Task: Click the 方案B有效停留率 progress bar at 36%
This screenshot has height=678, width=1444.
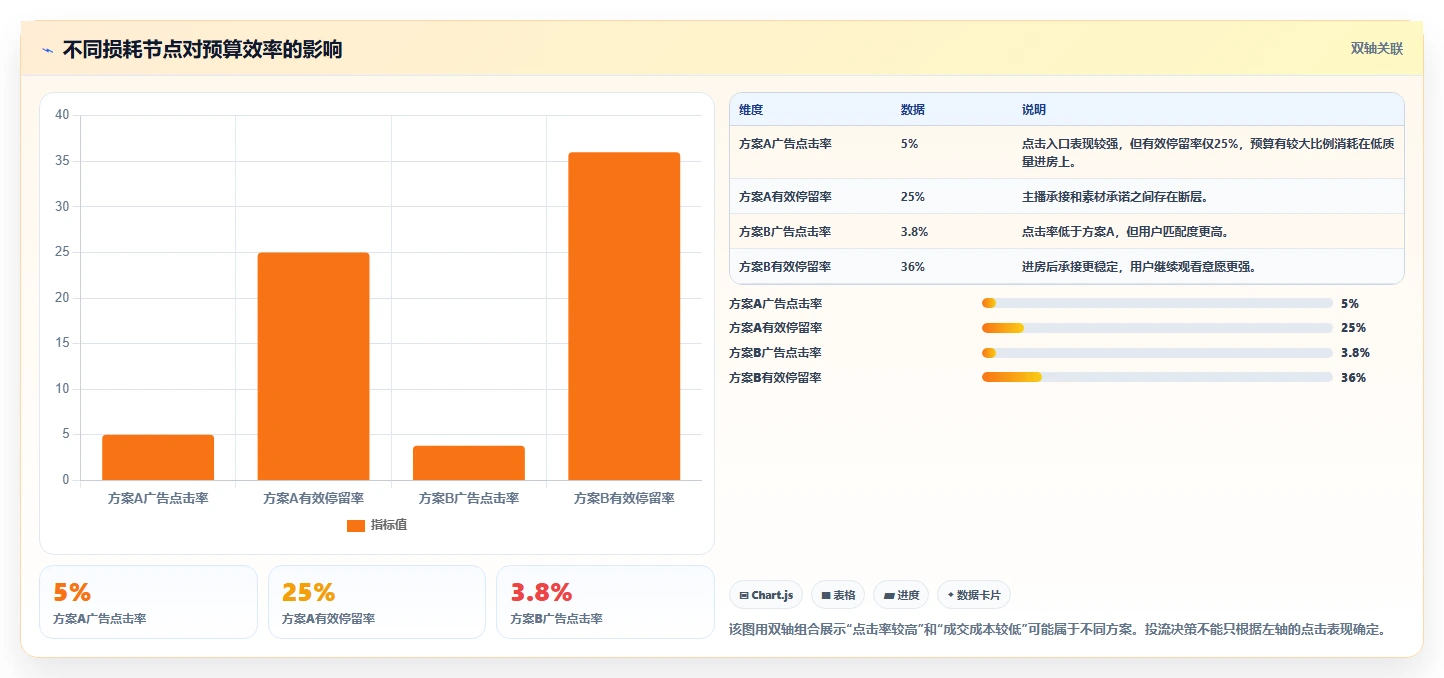Action: tap(1157, 378)
